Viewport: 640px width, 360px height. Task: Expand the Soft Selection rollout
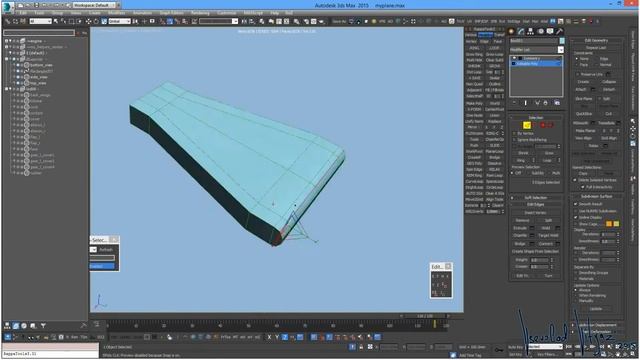click(536, 198)
